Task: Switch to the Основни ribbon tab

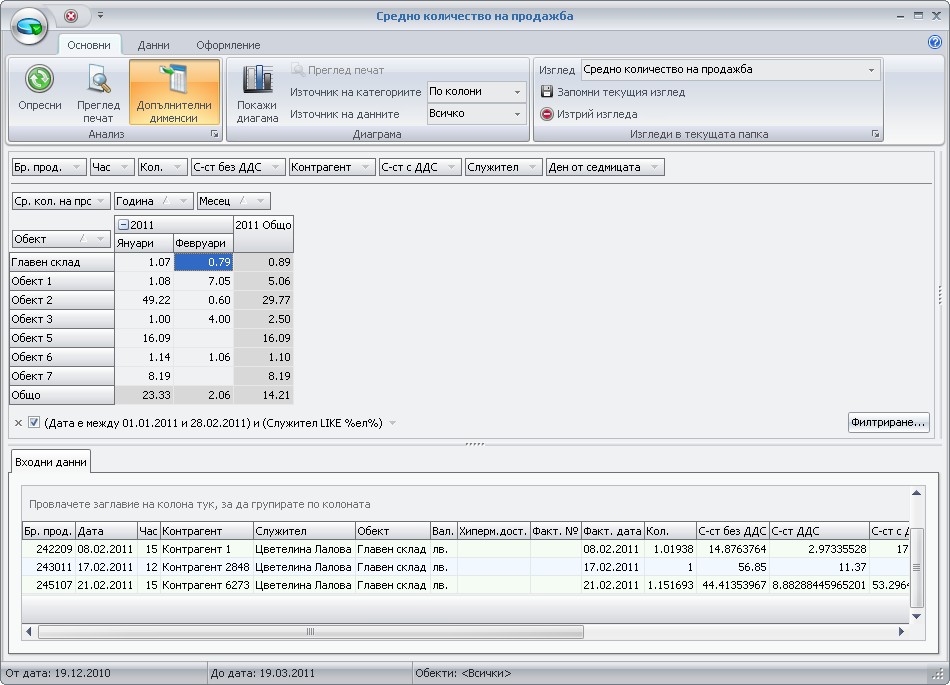Action: click(x=89, y=45)
